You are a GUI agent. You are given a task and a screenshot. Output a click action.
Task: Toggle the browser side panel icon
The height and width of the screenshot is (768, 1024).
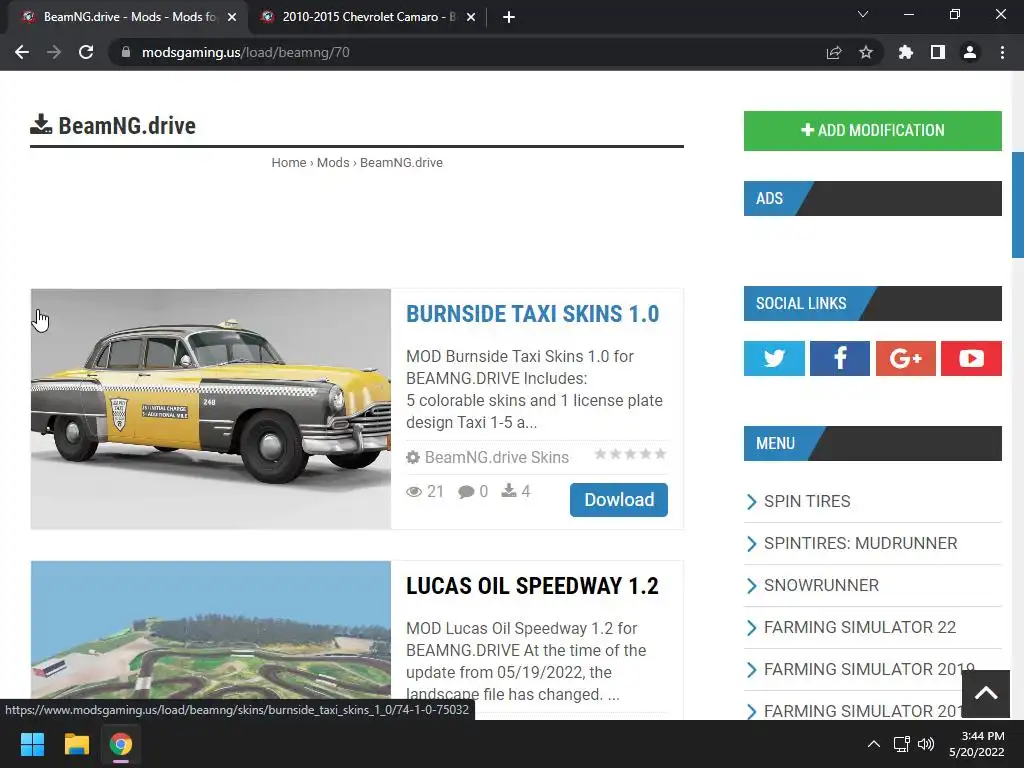tap(938, 52)
